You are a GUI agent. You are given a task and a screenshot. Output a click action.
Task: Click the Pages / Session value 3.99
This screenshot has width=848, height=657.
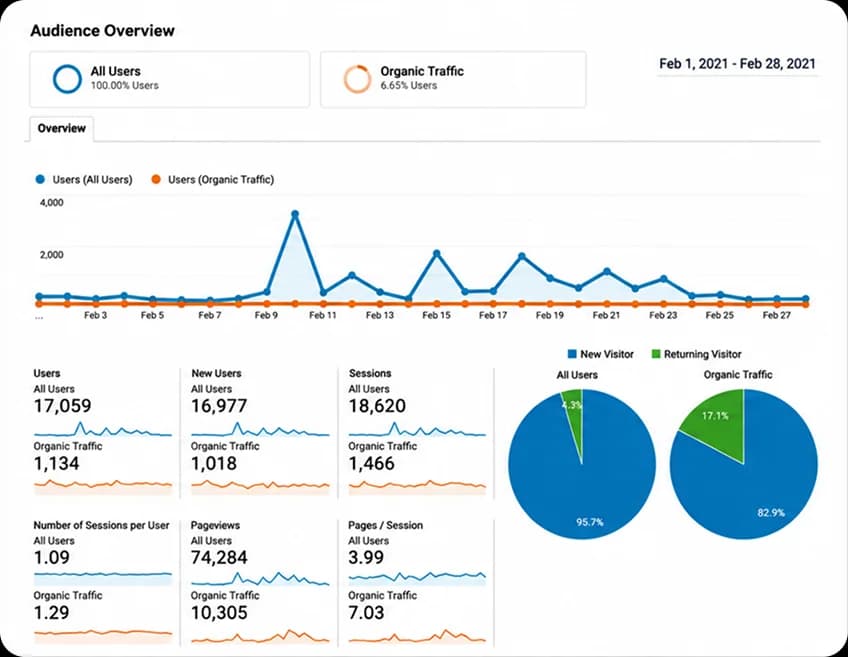pos(366,558)
